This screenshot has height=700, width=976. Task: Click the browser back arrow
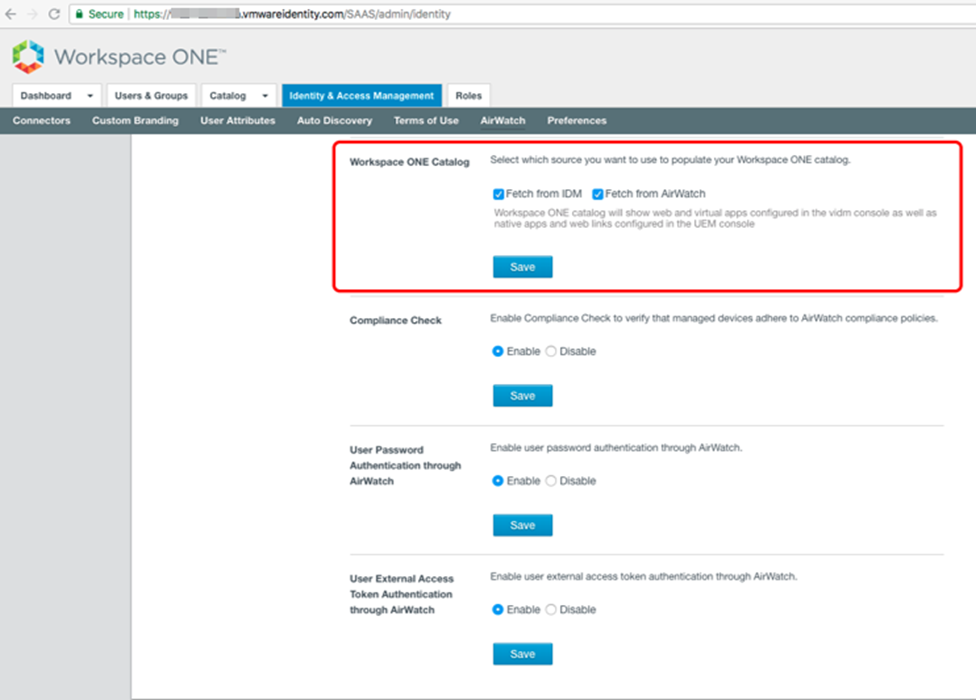[11, 15]
